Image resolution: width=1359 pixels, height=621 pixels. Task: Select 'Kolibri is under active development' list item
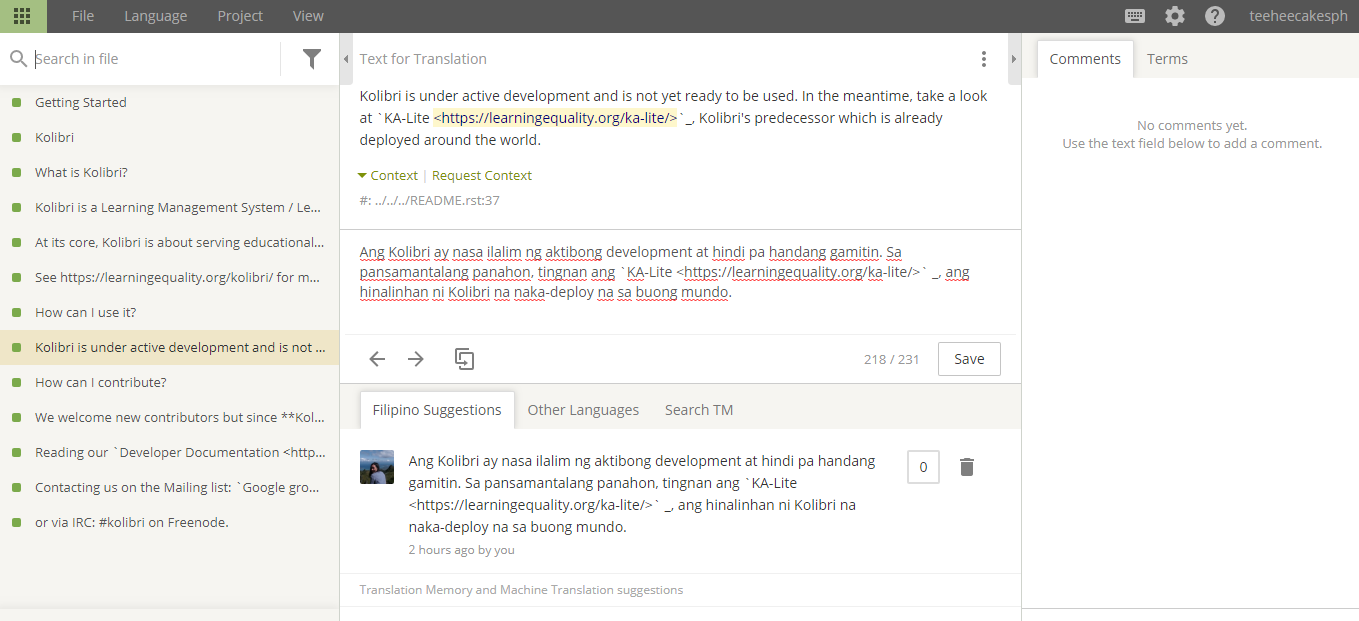(x=169, y=347)
